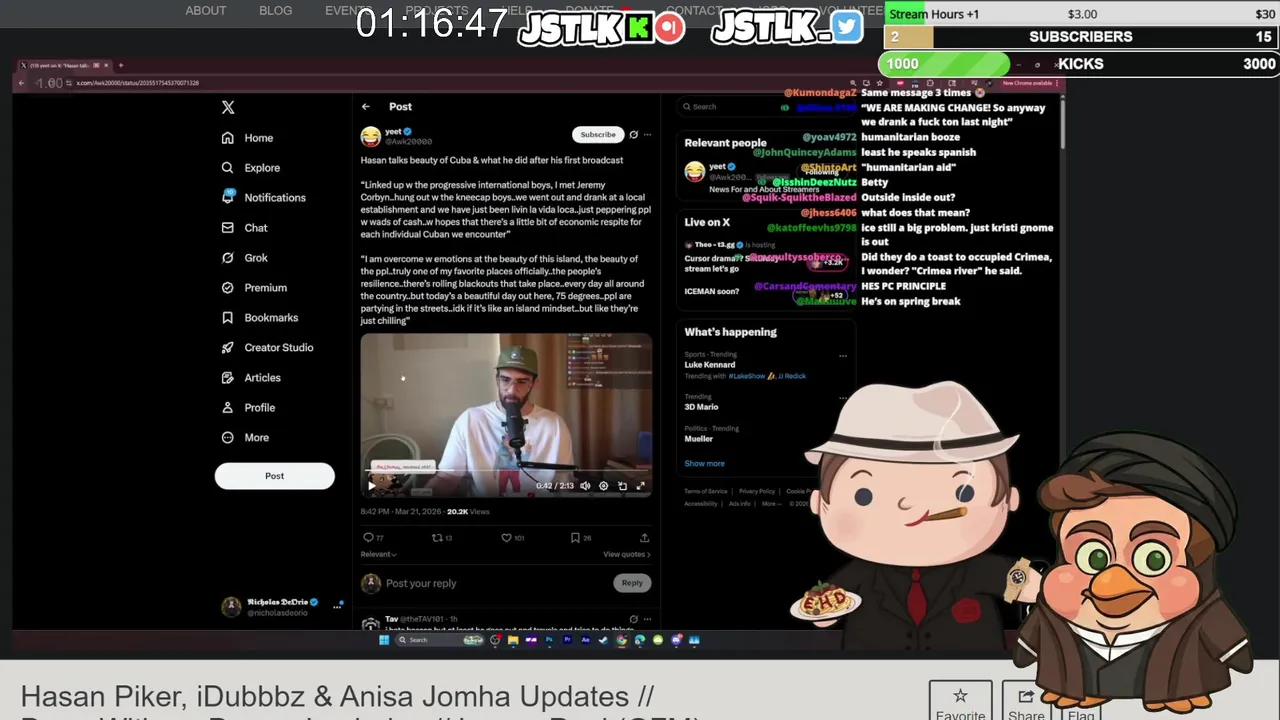This screenshot has height=720, width=1280.
Task: Open options on Tav's reply
Action: pos(647,619)
